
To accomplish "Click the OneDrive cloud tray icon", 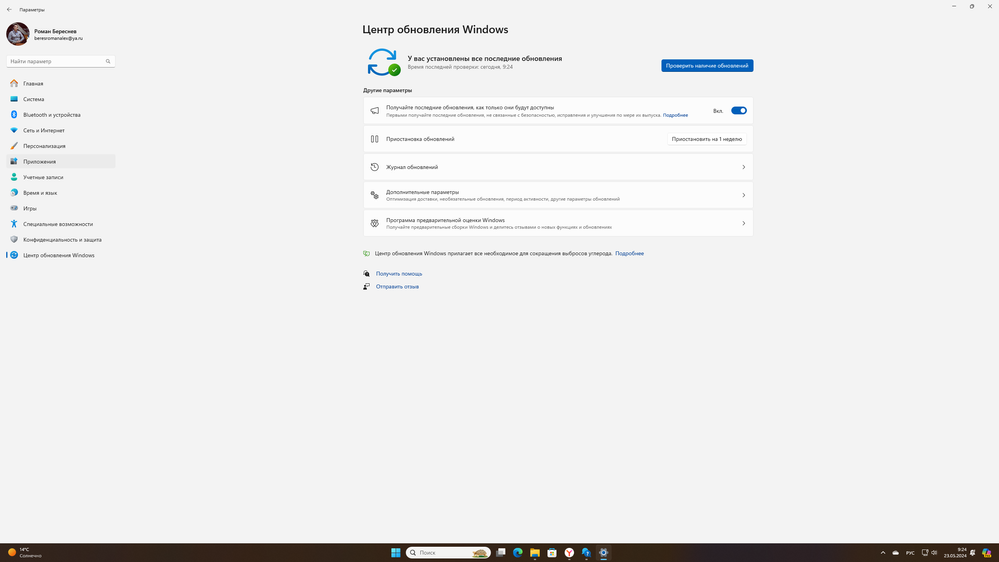I will [x=895, y=552].
